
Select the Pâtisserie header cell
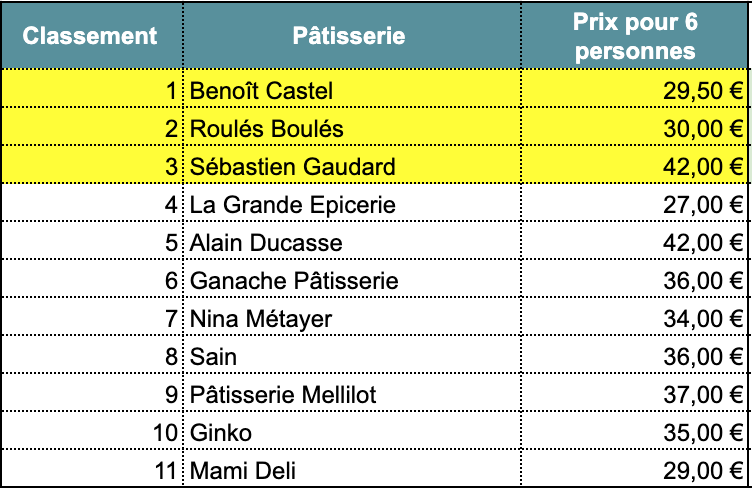click(349, 36)
